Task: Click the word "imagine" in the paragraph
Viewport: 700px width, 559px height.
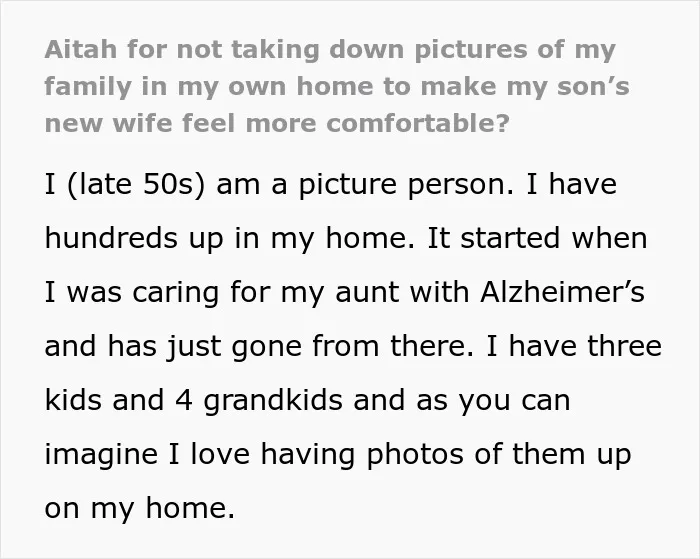Action: click(x=101, y=455)
